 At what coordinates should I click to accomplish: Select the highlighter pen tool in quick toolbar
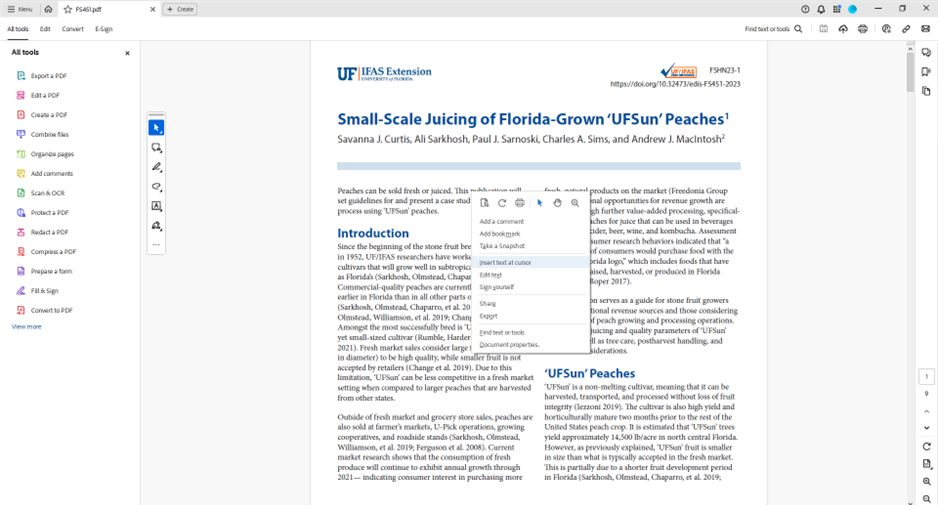pos(157,167)
